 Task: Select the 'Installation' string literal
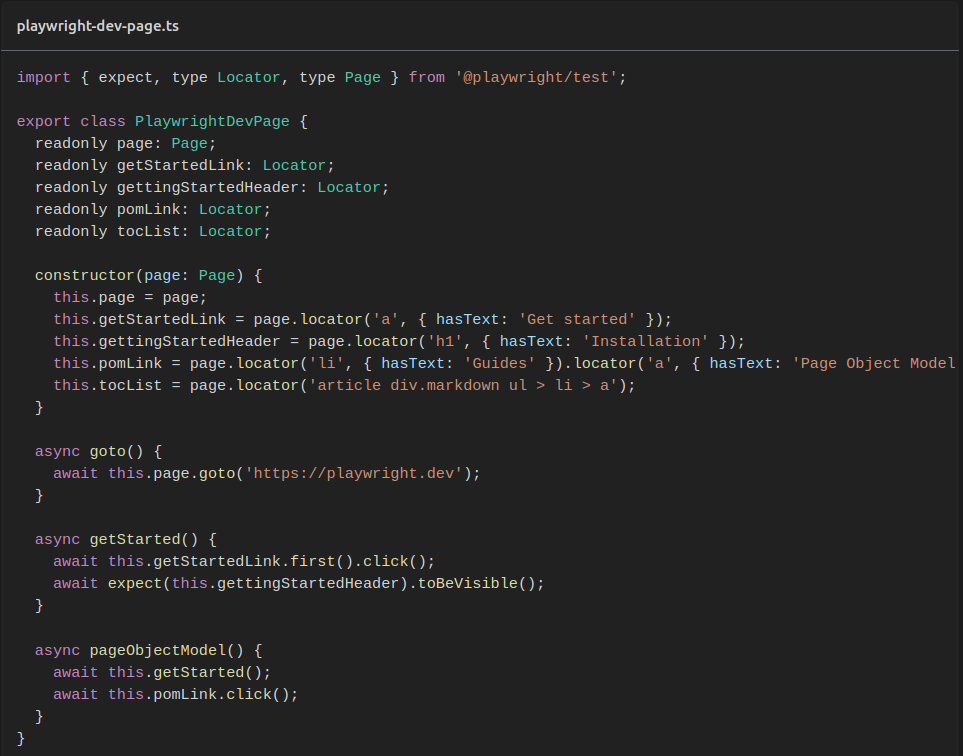[645, 342]
